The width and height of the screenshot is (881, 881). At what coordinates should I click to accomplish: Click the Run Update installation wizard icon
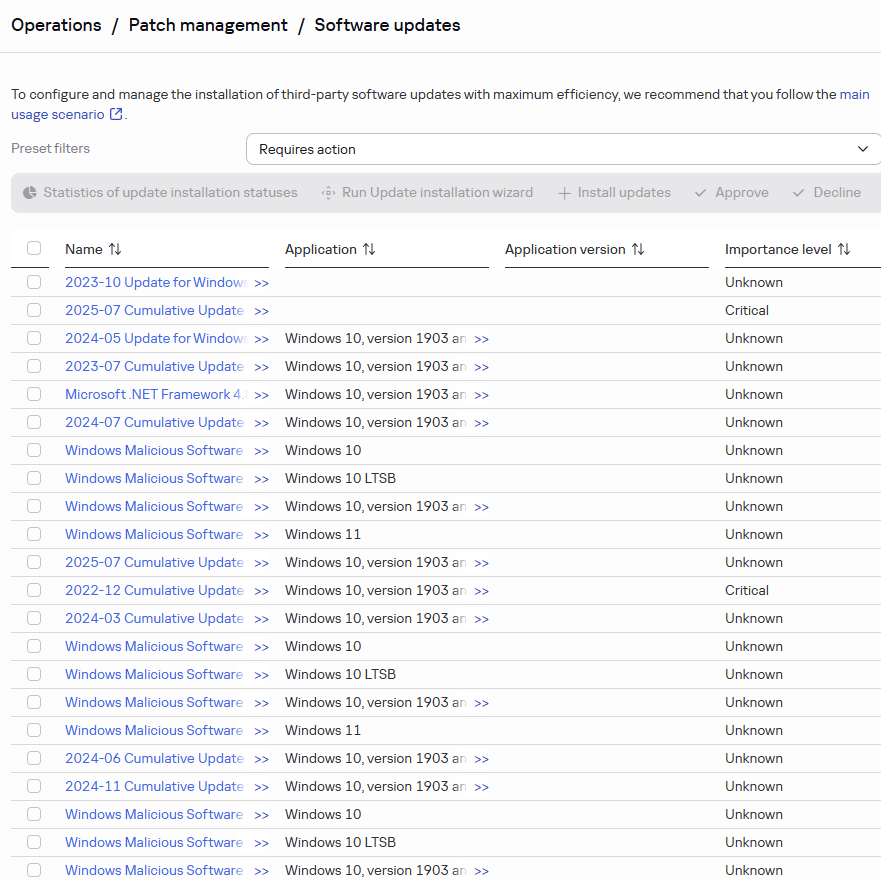coord(328,192)
